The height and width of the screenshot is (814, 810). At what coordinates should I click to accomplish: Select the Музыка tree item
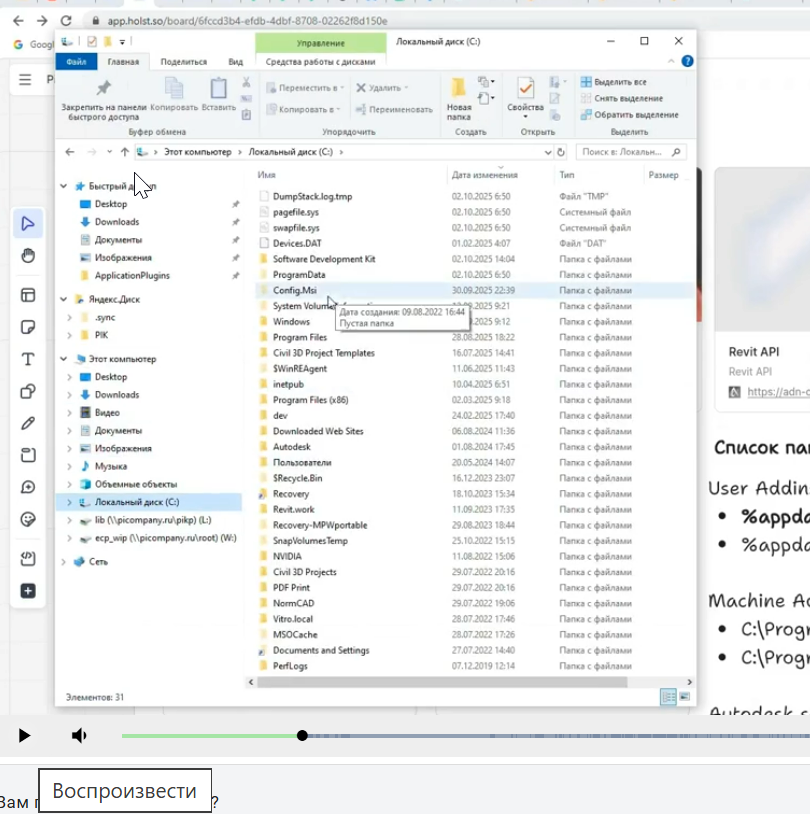pyautogui.click(x=111, y=466)
